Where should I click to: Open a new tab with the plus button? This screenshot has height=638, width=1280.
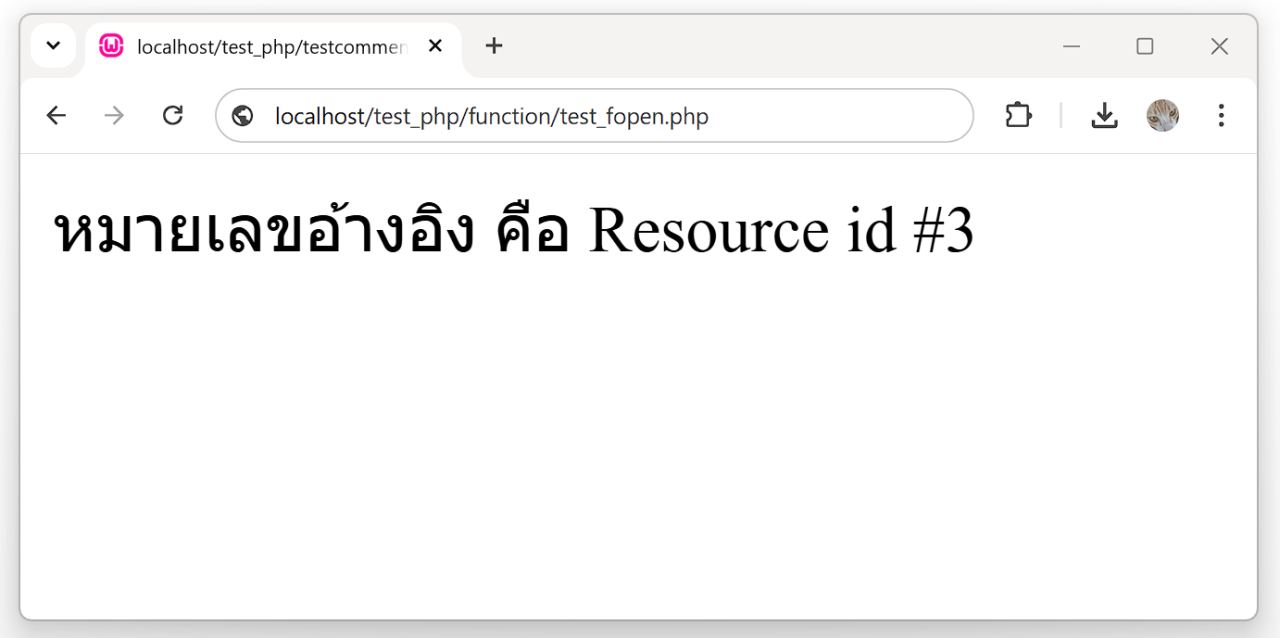pos(494,46)
